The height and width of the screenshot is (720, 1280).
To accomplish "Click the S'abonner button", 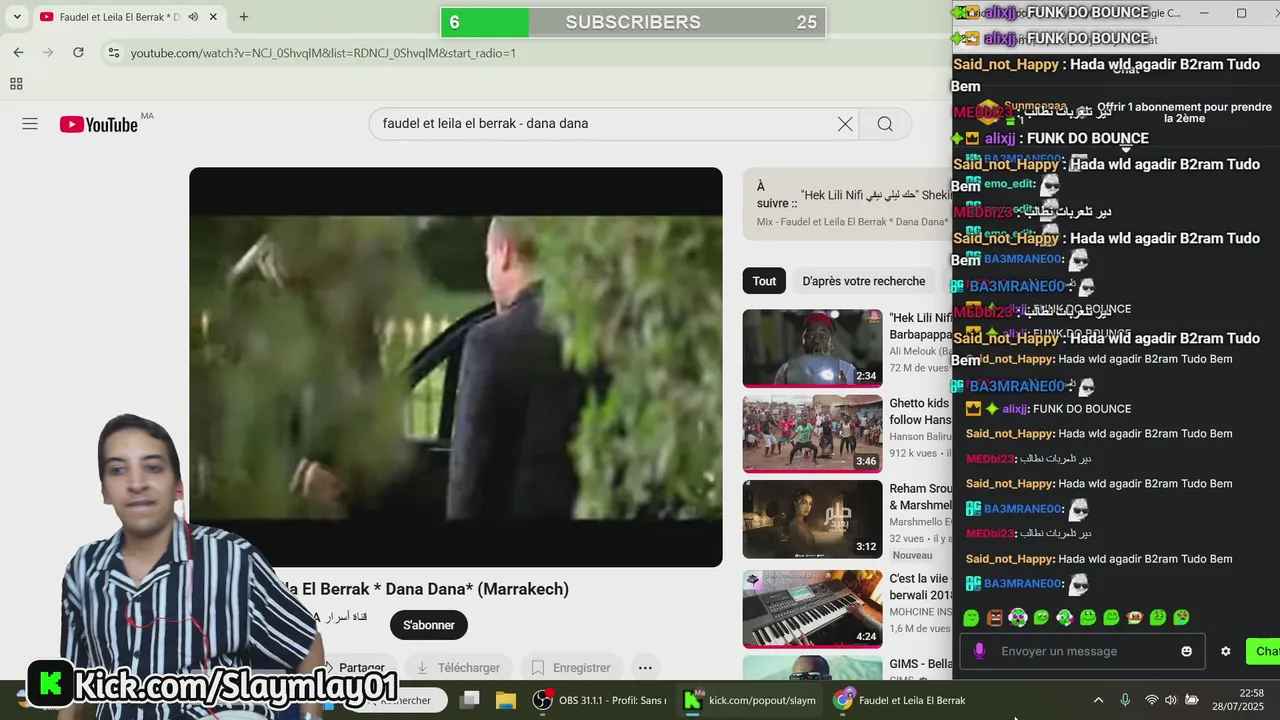I will click(429, 625).
